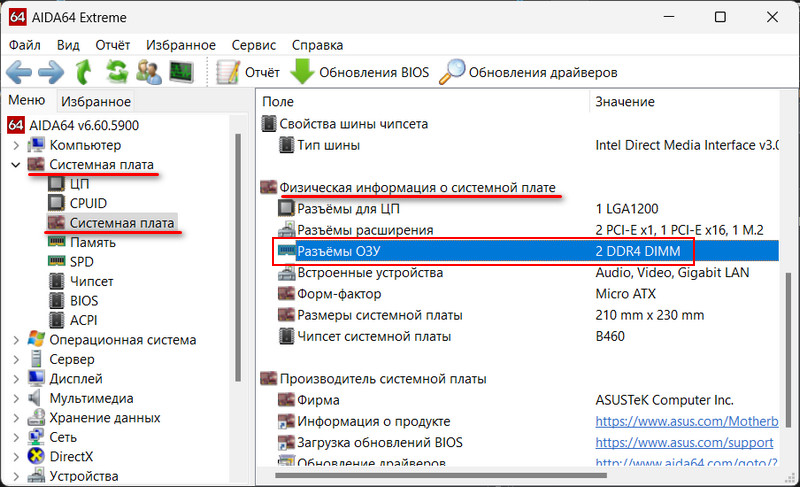
Task: Expand the Устройства tree node
Action: tap(16, 476)
